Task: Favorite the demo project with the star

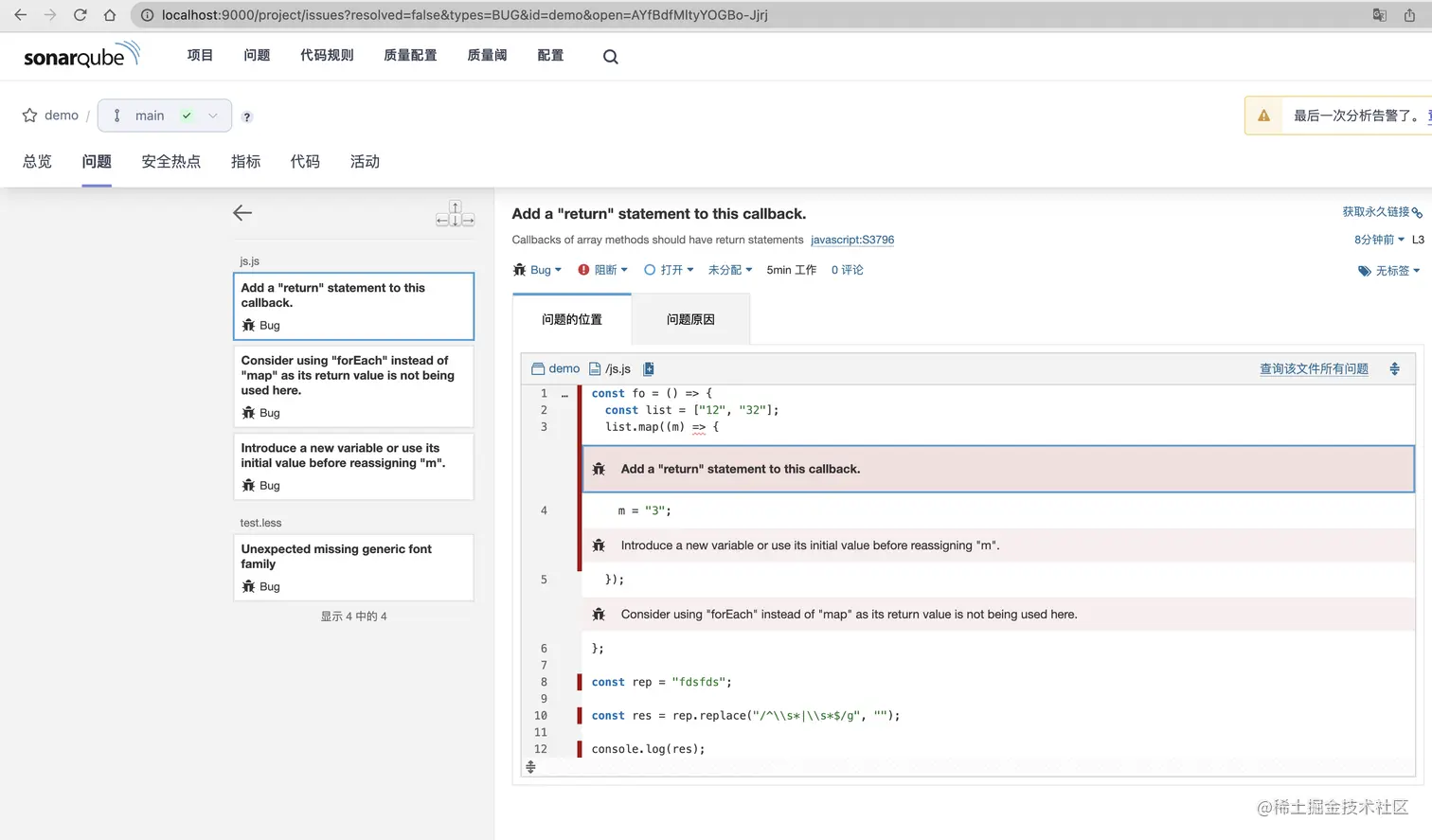Action: 29,116
